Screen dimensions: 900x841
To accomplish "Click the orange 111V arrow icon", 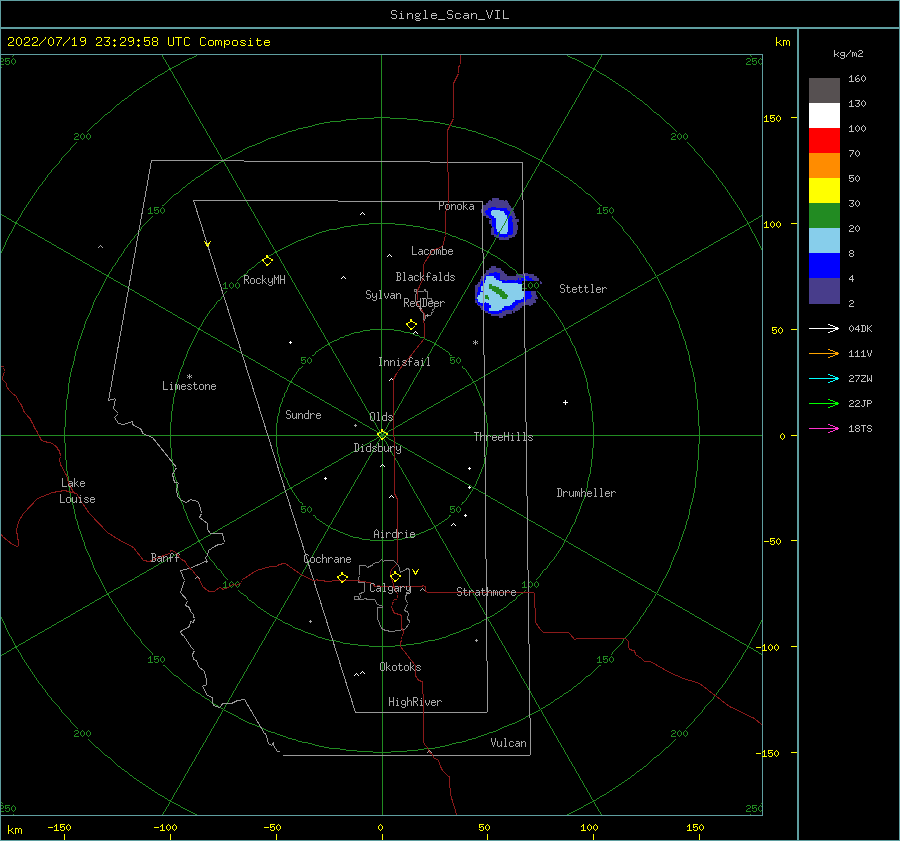I will tap(824, 354).
